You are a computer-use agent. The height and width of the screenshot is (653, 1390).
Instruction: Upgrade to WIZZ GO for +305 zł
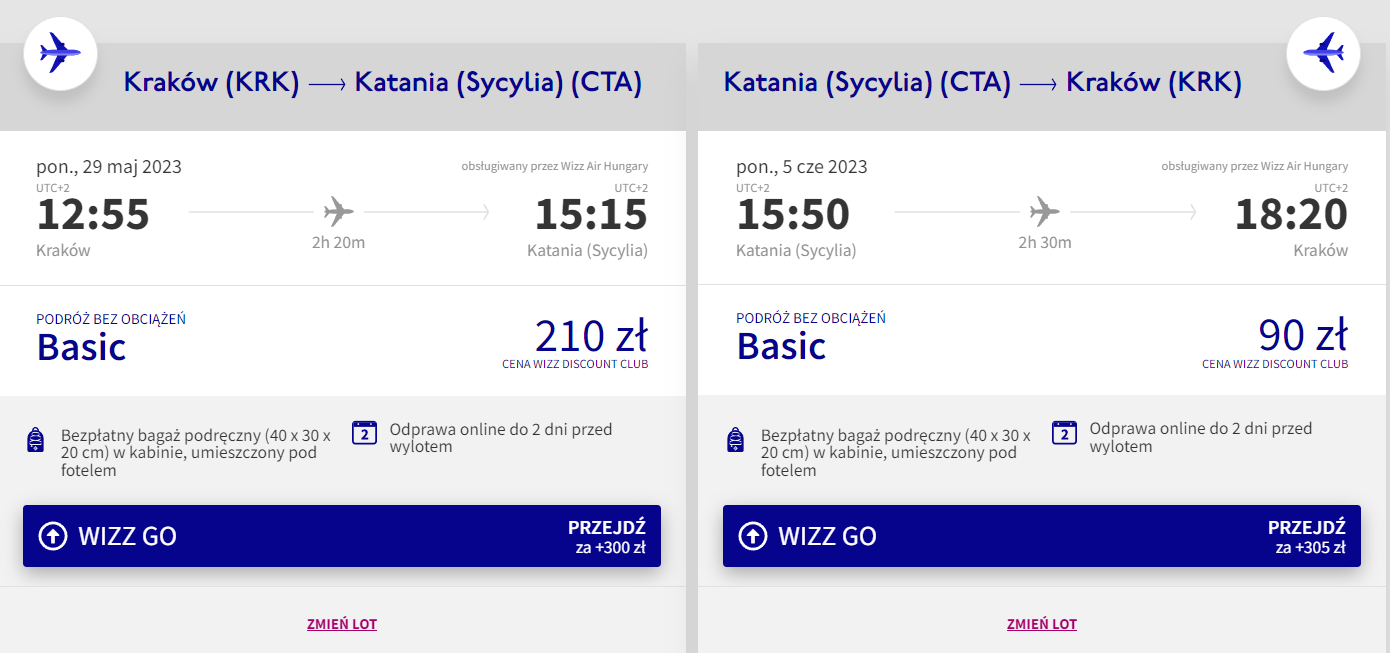click(x=1042, y=536)
